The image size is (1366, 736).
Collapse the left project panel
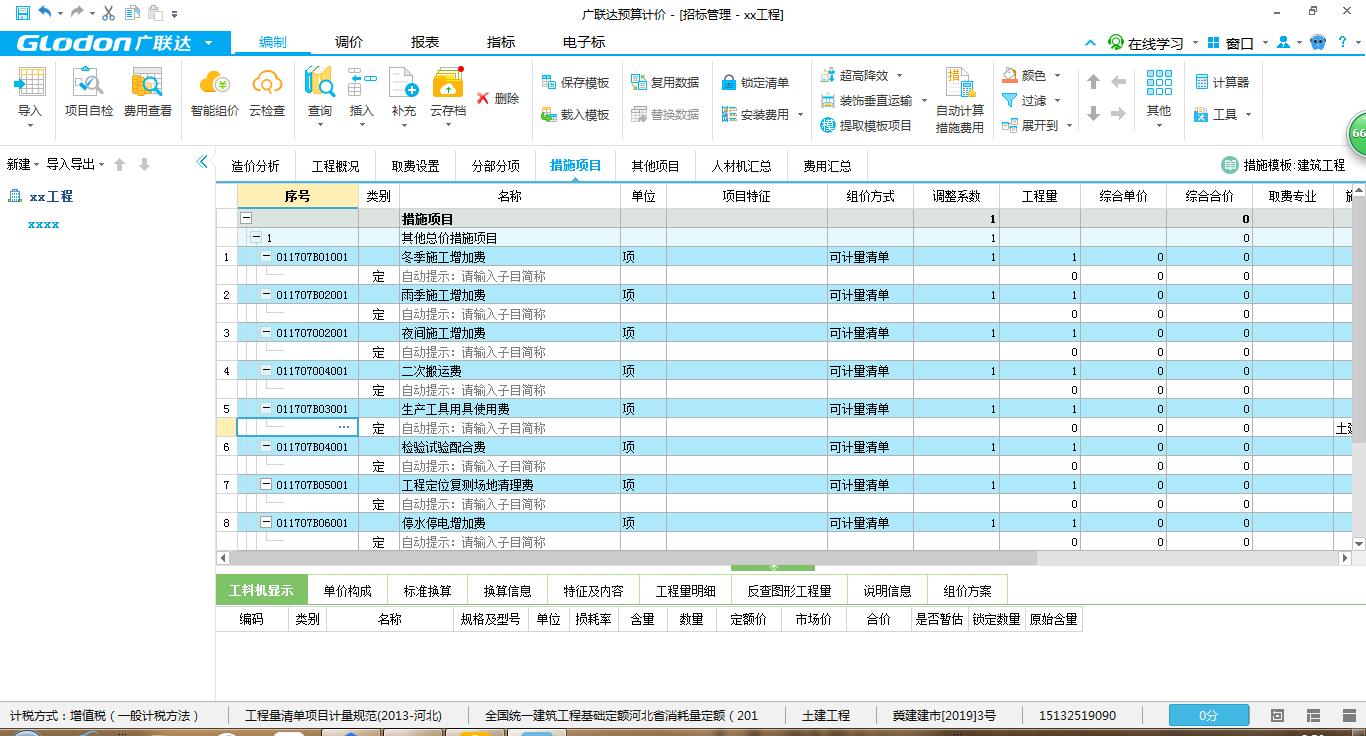pos(202,162)
